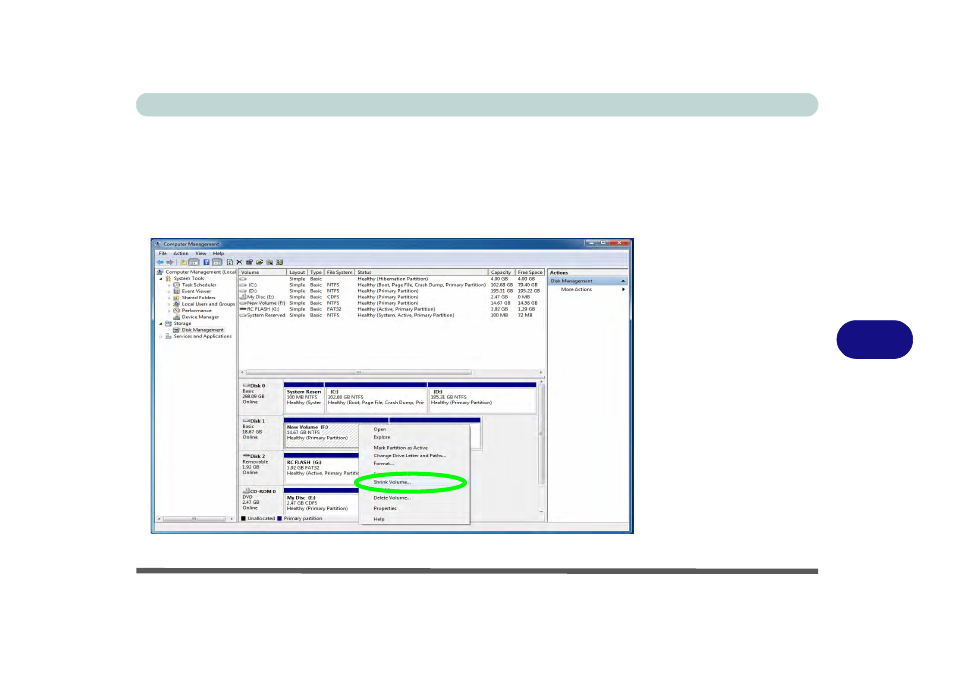Collapse the Disk Management actions section

click(622, 281)
